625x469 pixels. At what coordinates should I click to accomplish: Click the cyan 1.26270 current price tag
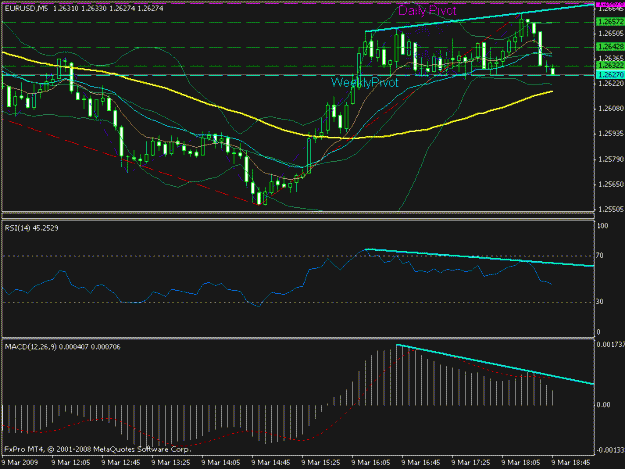(610, 75)
